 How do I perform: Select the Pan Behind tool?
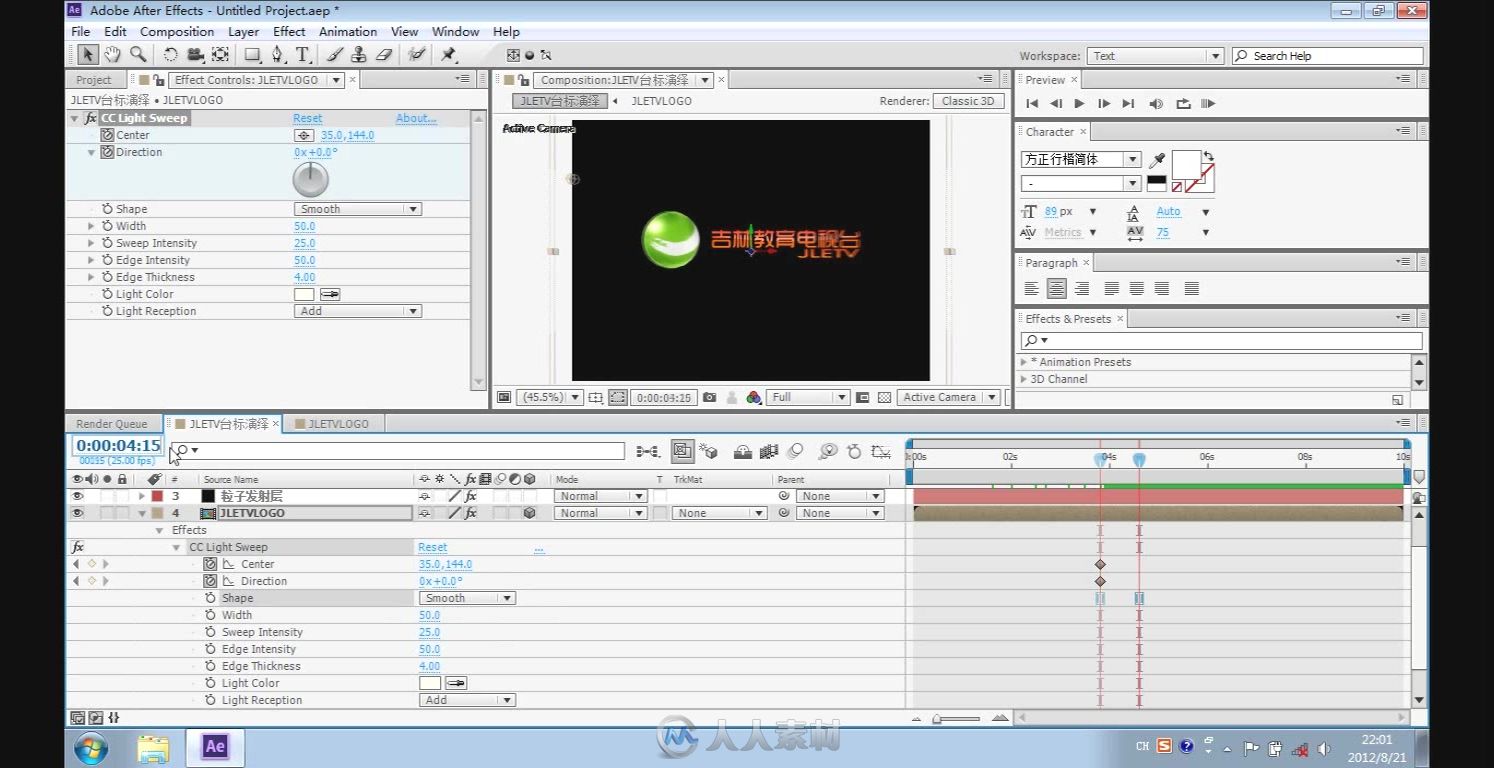point(220,55)
